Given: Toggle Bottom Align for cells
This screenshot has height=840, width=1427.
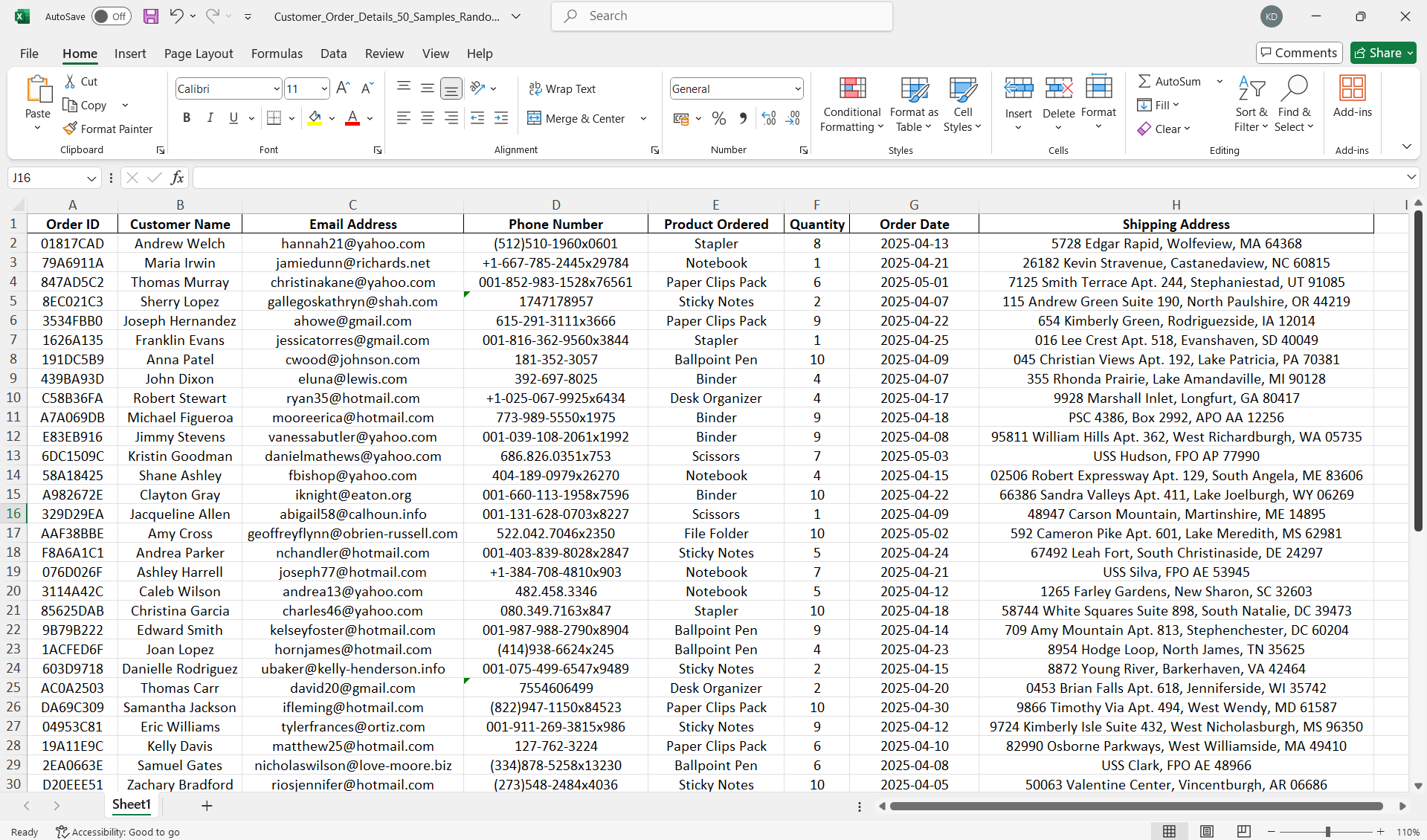Looking at the screenshot, I should pyautogui.click(x=451, y=88).
